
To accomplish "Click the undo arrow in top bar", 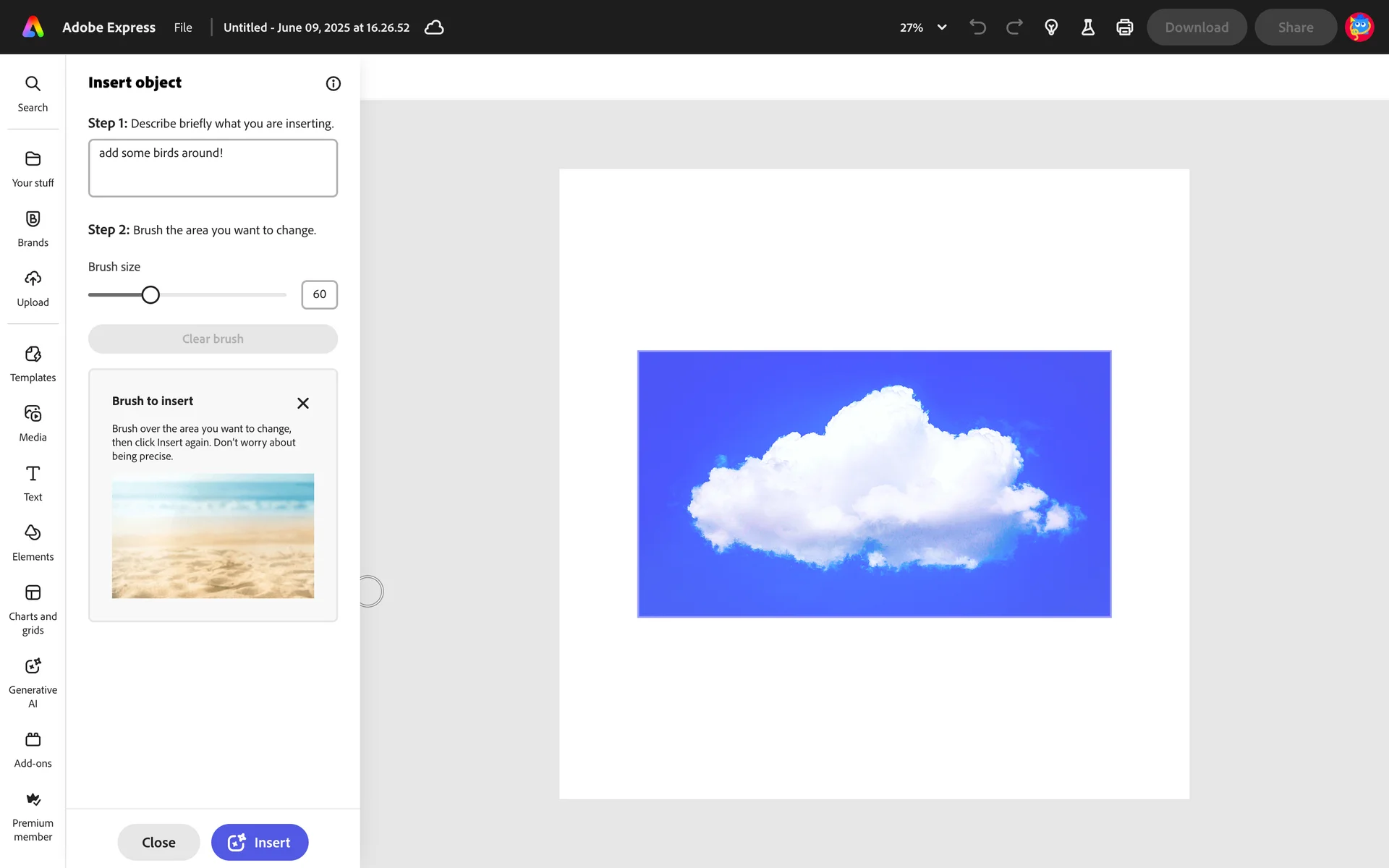I will point(977,27).
